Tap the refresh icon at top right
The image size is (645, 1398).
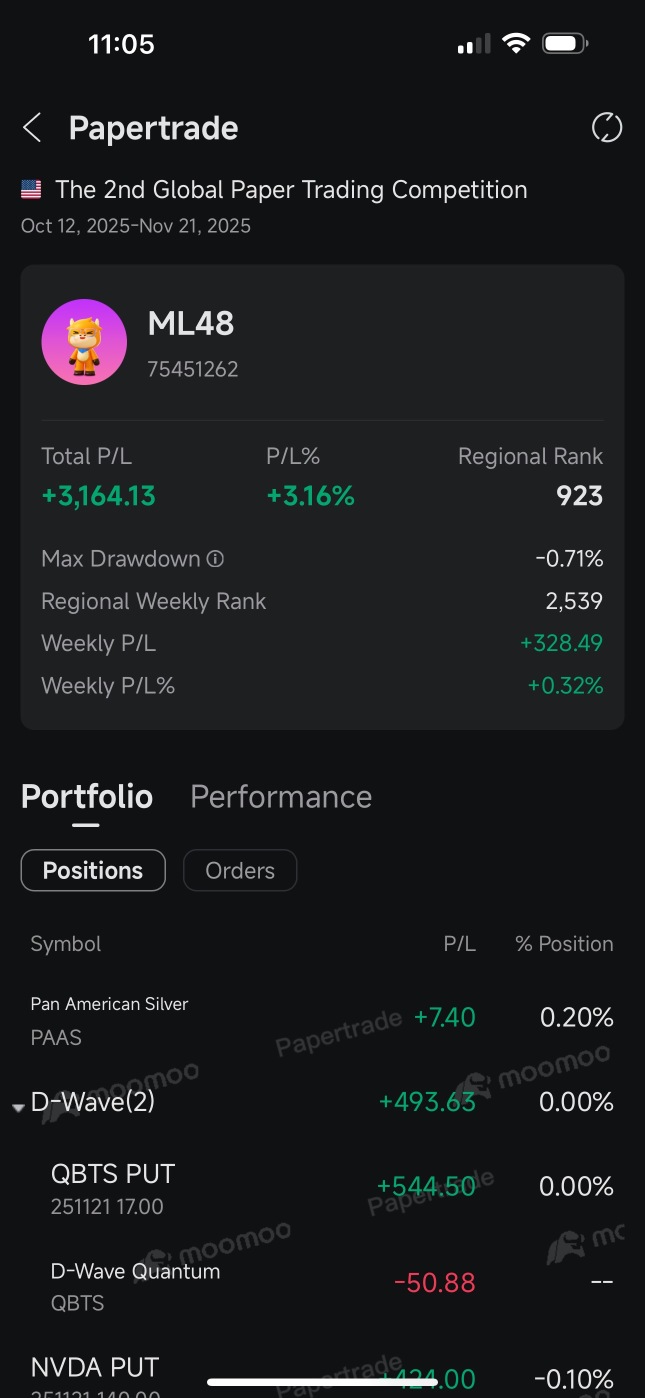point(607,128)
